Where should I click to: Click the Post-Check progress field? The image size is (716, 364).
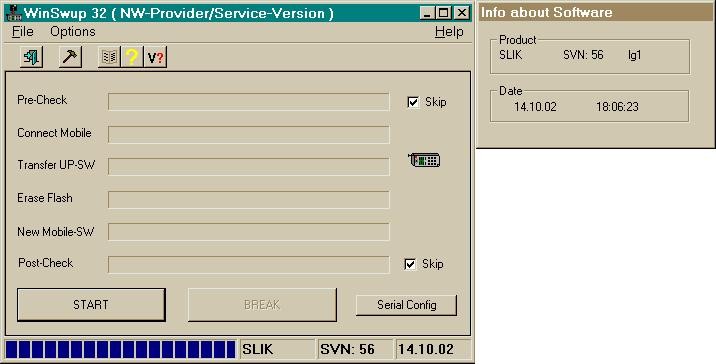click(249, 265)
